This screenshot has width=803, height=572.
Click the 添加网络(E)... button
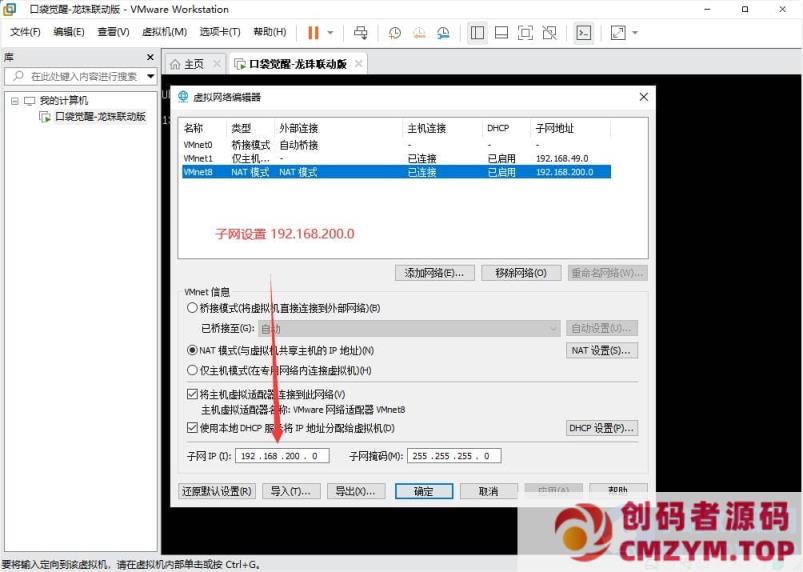pos(434,273)
